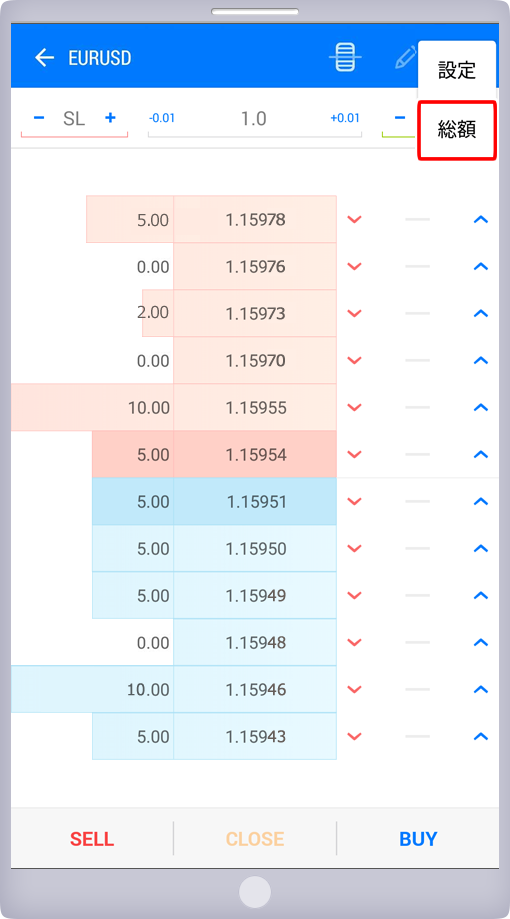
Task: Tap the SELL button
Action: (x=92, y=839)
